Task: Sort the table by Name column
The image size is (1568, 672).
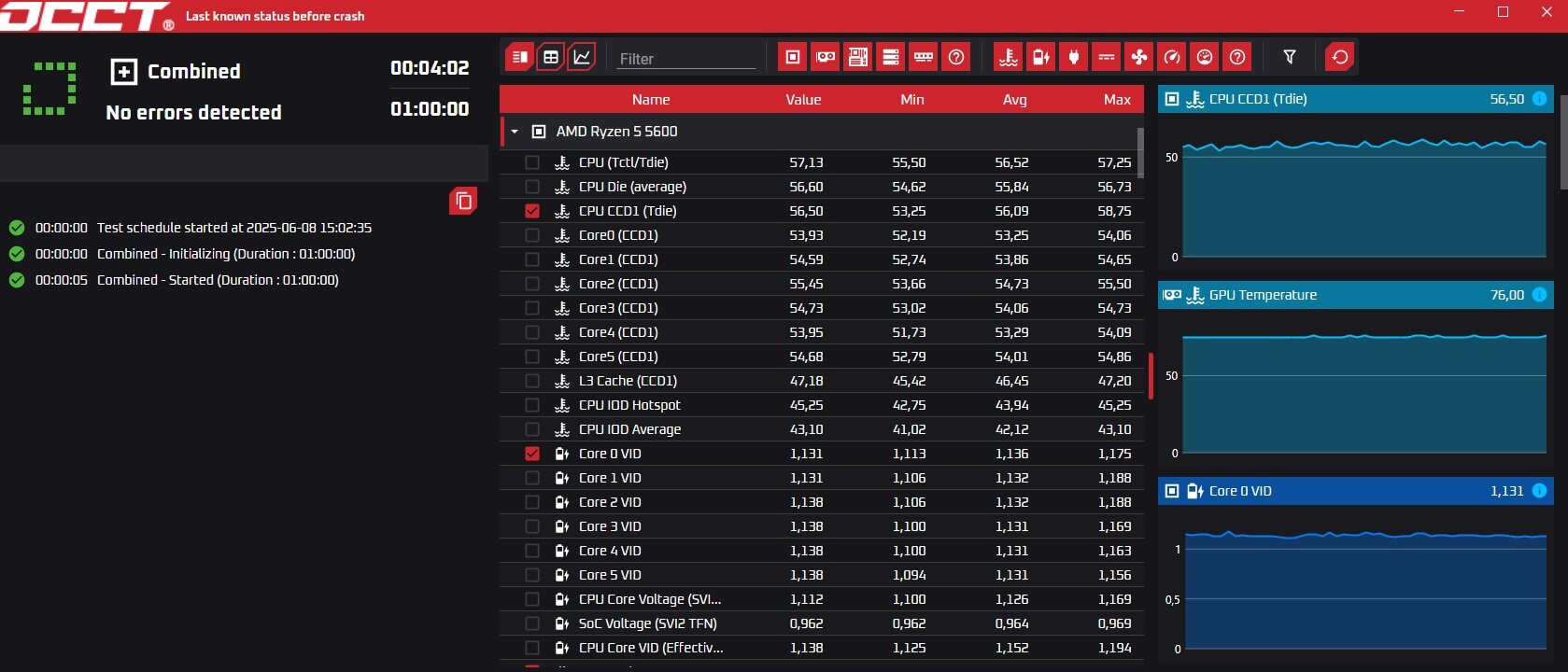Action: click(651, 100)
